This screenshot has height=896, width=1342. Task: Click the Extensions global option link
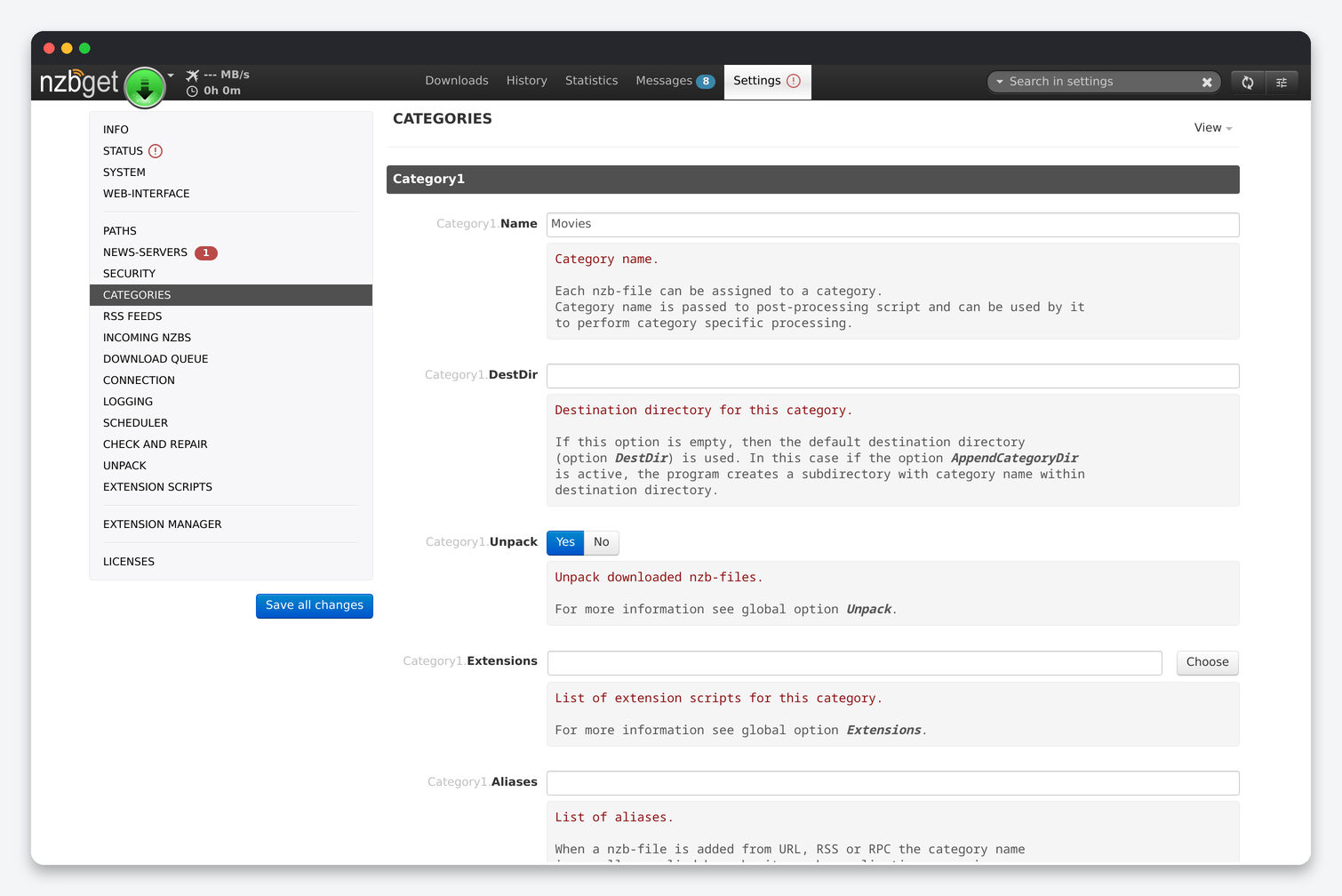point(883,731)
